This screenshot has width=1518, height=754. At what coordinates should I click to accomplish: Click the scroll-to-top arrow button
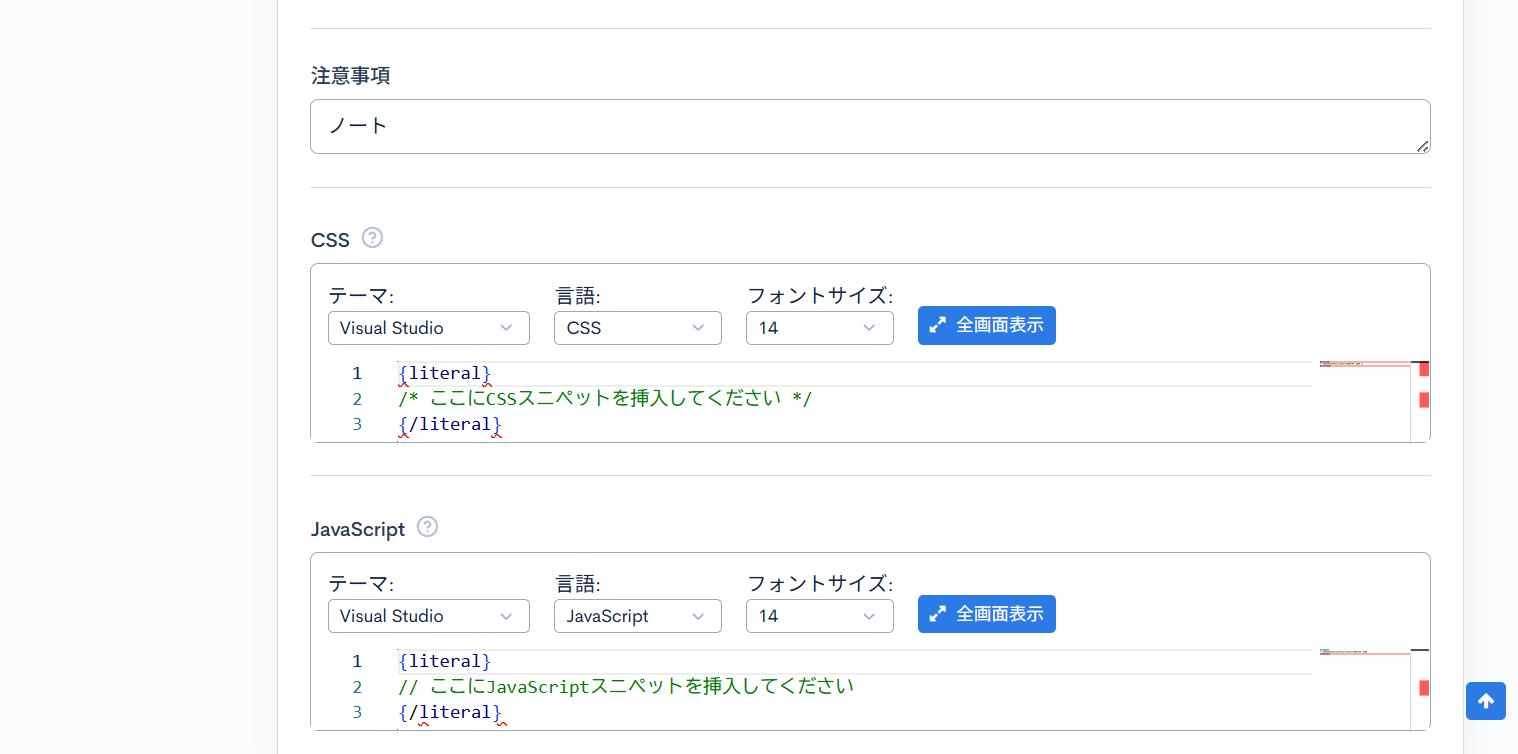(1485, 701)
